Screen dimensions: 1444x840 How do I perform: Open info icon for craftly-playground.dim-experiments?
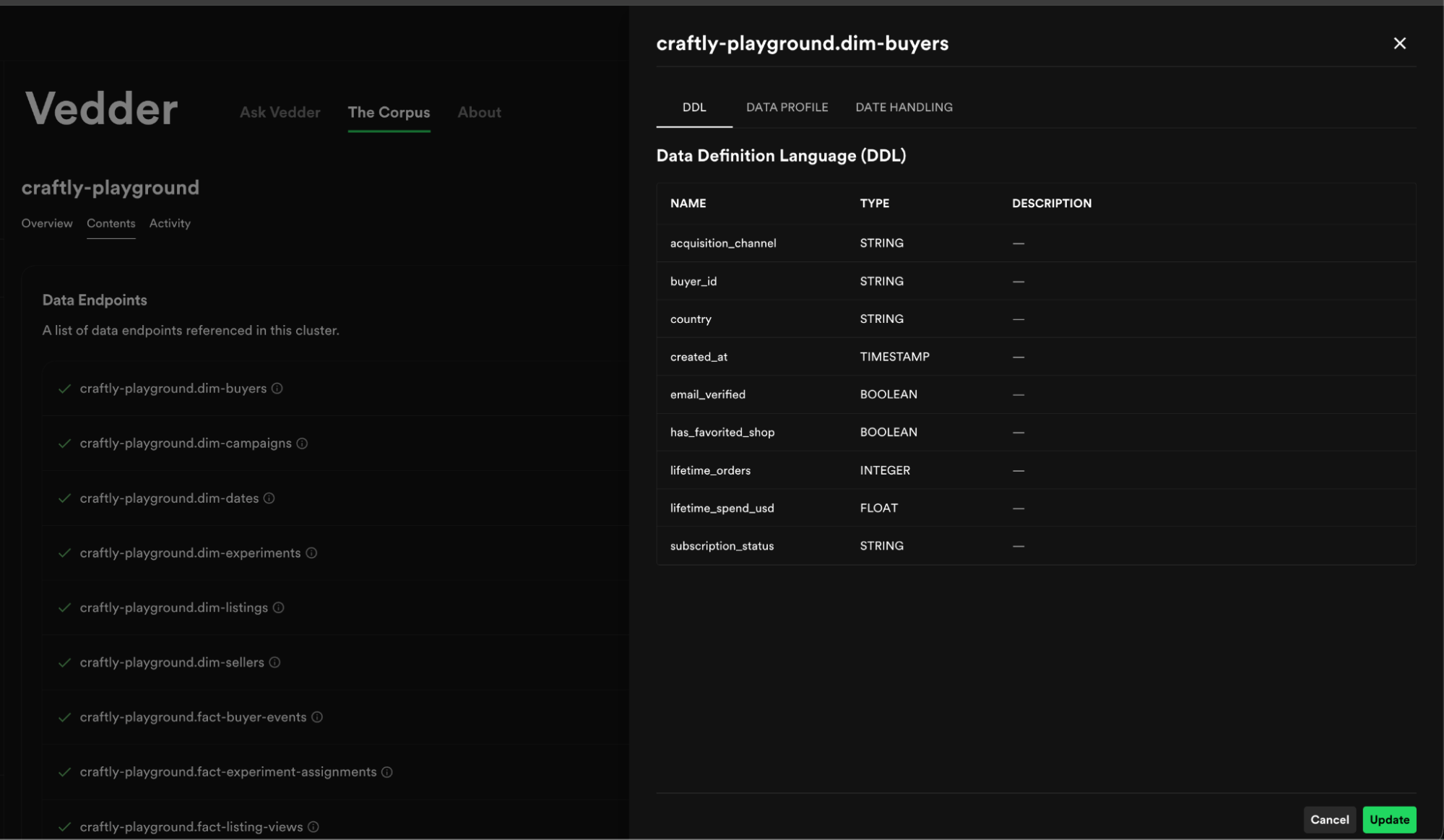(x=311, y=553)
